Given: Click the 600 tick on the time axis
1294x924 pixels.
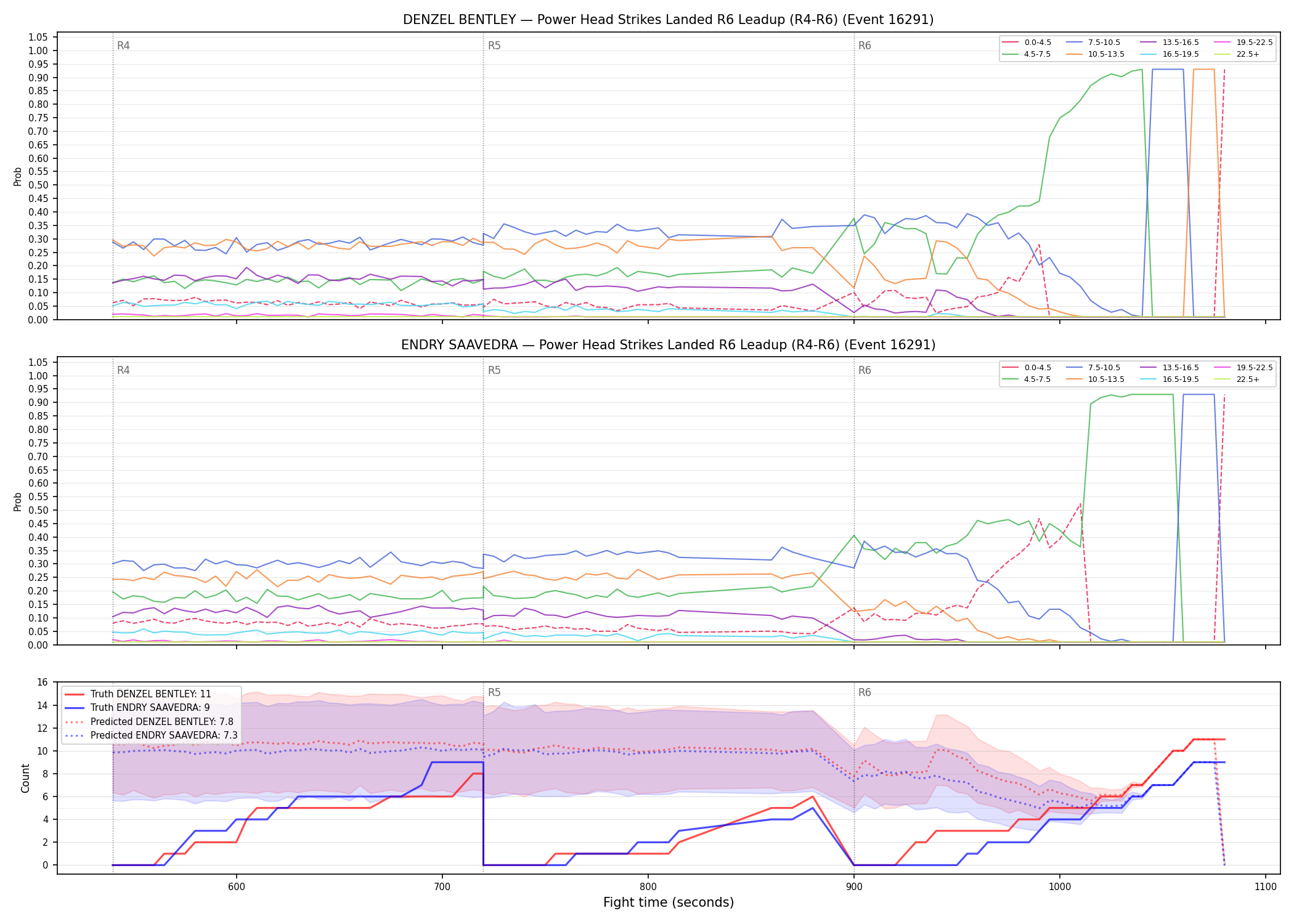Looking at the screenshot, I should pos(237,886).
